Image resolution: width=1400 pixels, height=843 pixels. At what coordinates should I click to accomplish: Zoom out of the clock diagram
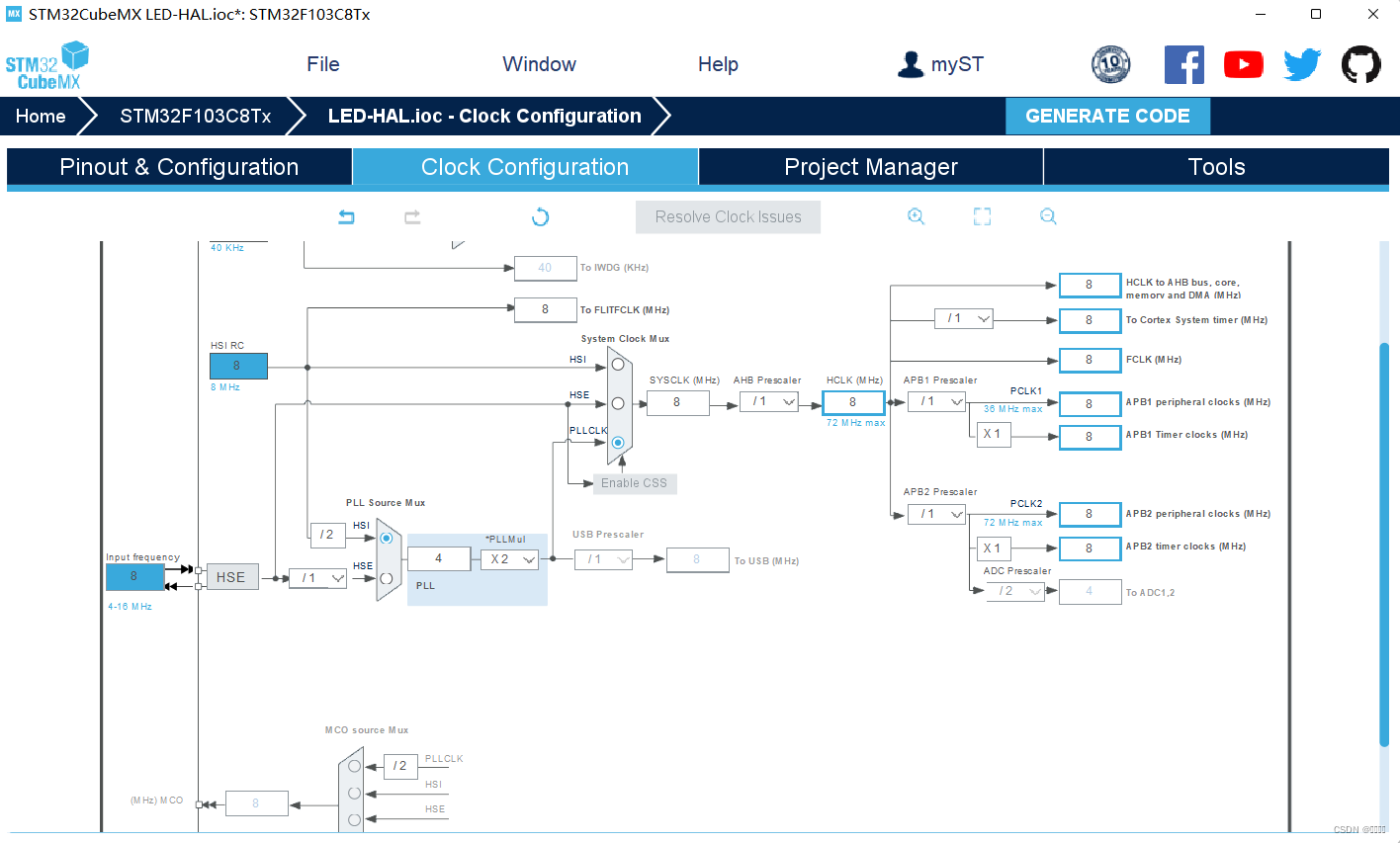(1048, 216)
